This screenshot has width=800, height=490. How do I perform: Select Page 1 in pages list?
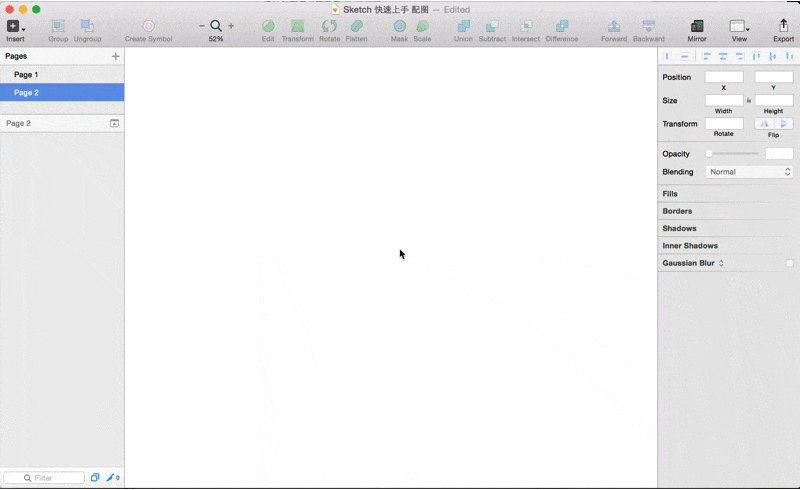pyautogui.click(x=62, y=75)
